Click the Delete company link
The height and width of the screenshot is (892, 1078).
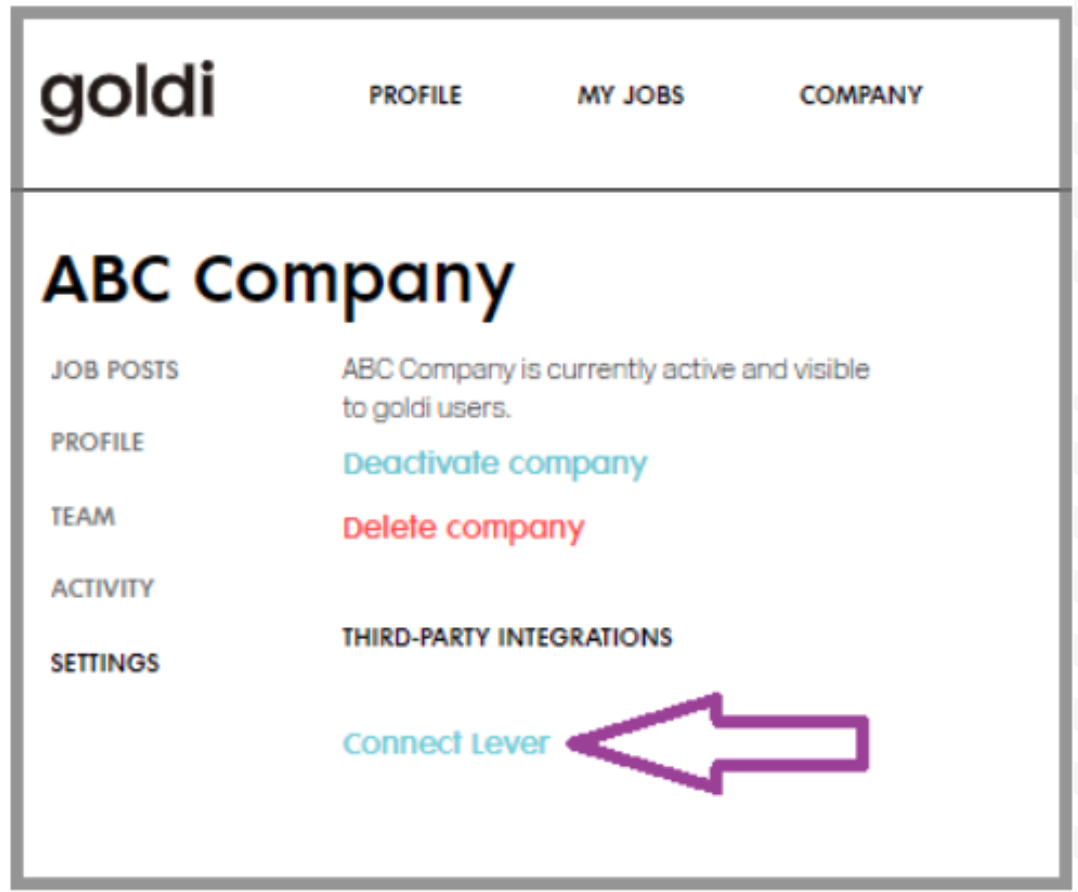[465, 527]
